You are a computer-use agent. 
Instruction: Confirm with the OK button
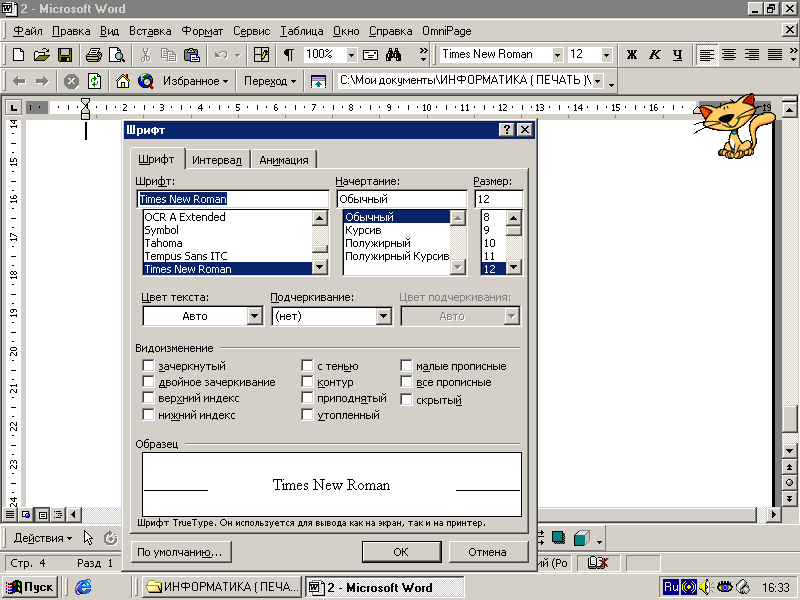[401, 552]
